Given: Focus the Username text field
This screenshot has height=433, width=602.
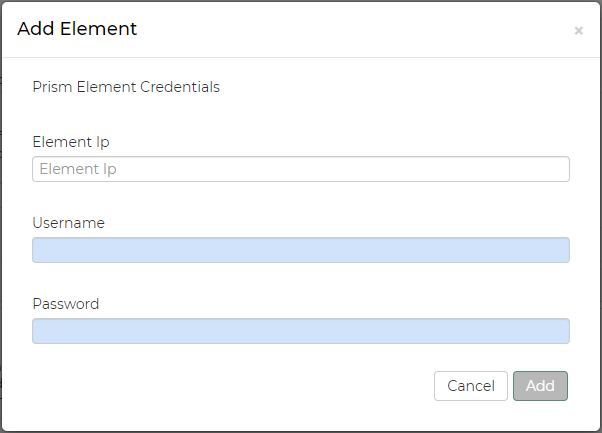Looking at the screenshot, I should [x=300, y=250].
